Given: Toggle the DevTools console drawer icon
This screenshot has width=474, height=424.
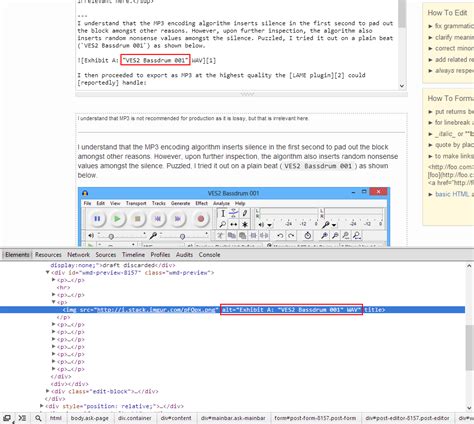Looking at the screenshot, I should pyautogui.click(x=22, y=418).
